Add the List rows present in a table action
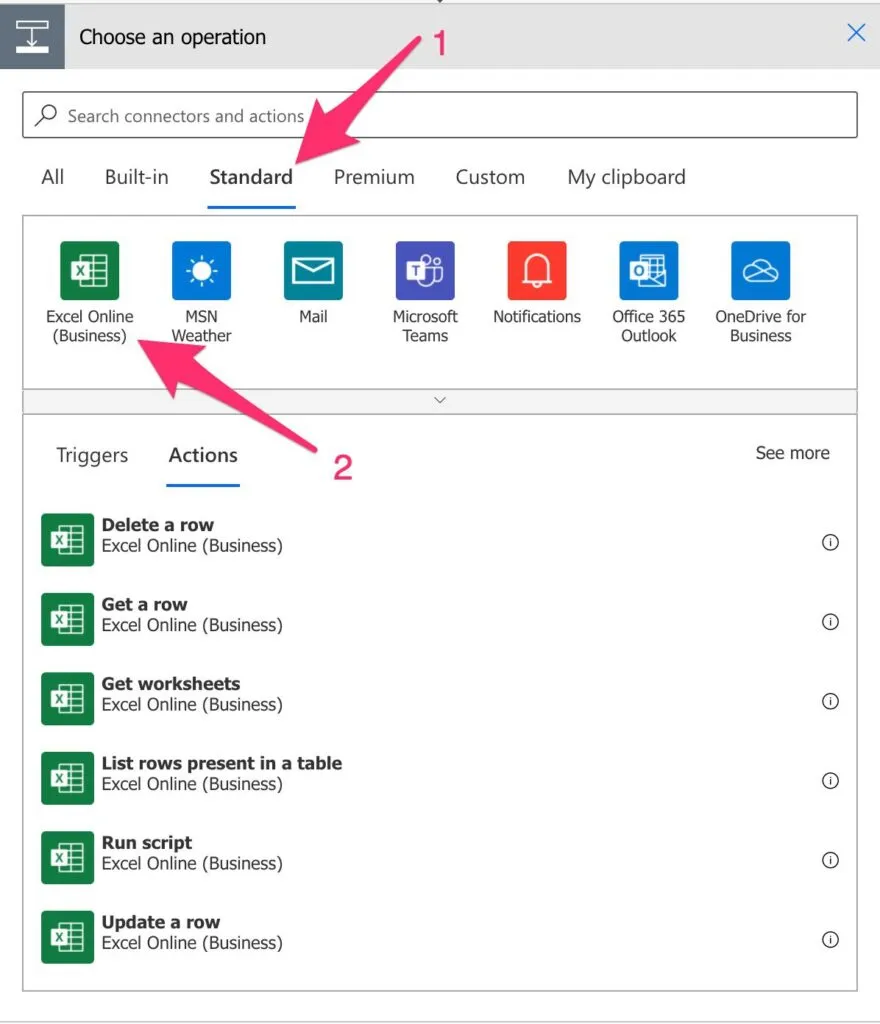 click(x=221, y=773)
